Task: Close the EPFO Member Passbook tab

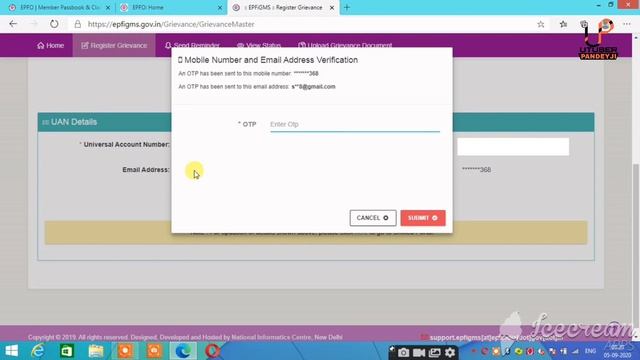Action: (108, 8)
